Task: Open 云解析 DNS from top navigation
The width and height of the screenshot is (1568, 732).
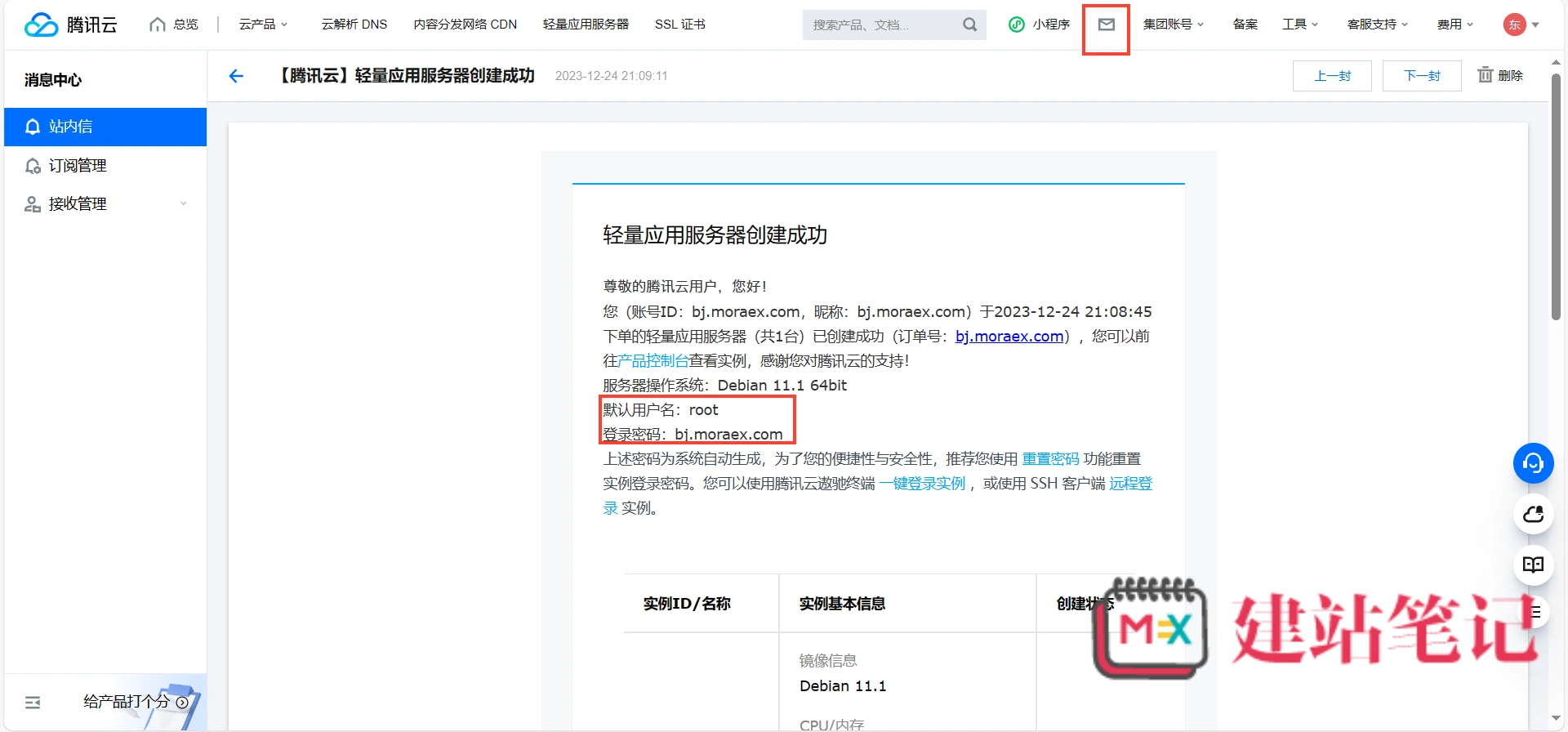Action: click(x=354, y=25)
